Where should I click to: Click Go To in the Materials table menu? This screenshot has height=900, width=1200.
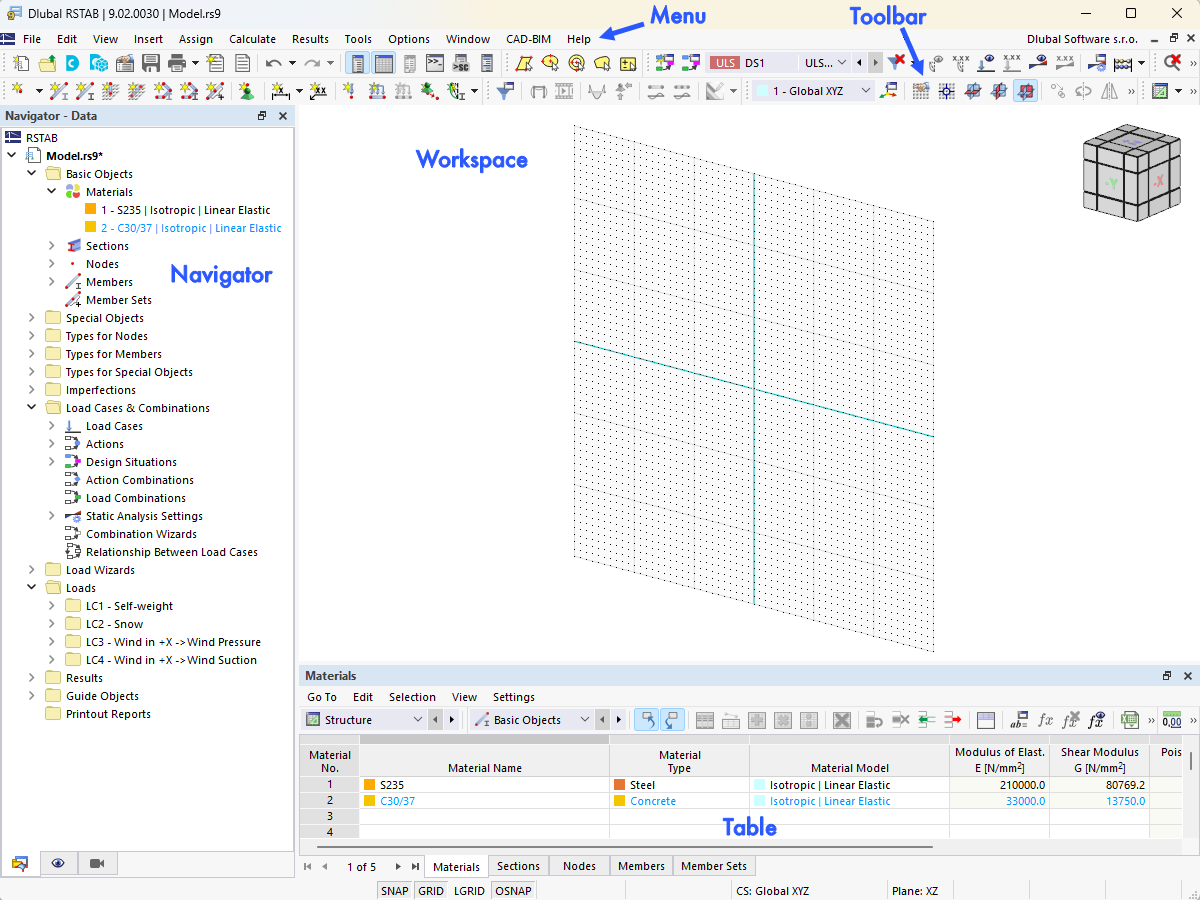(322, 696)
